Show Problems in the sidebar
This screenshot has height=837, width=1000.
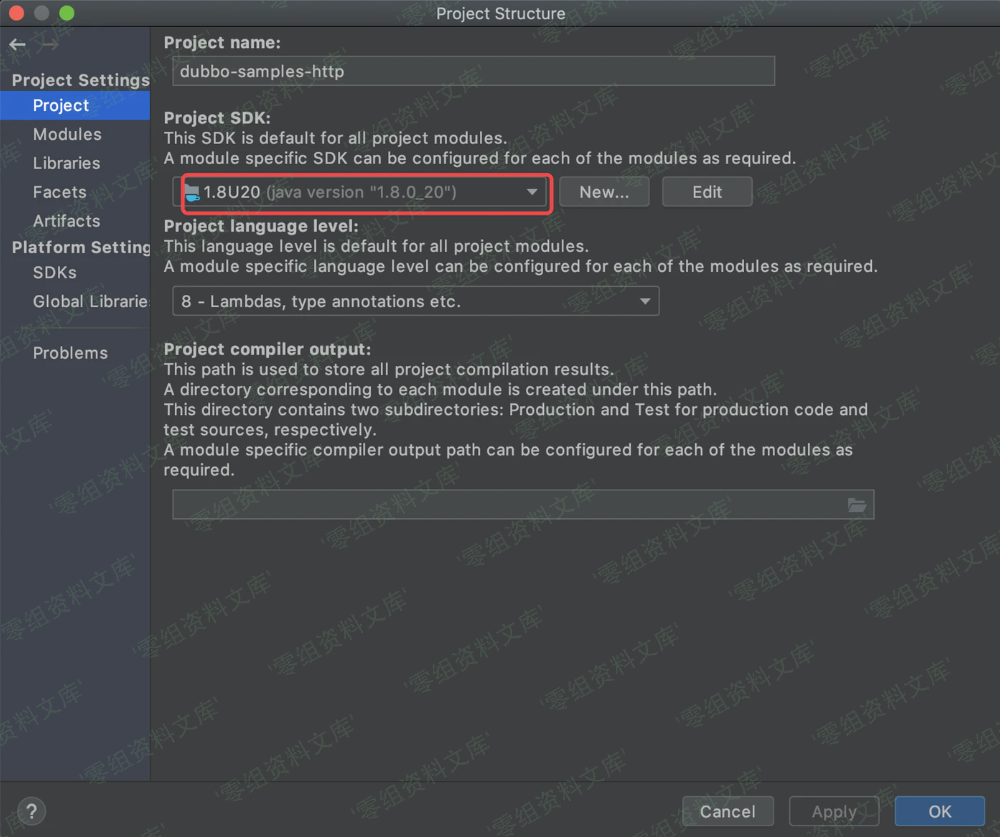pyautogui.click(x=70, y=353)
